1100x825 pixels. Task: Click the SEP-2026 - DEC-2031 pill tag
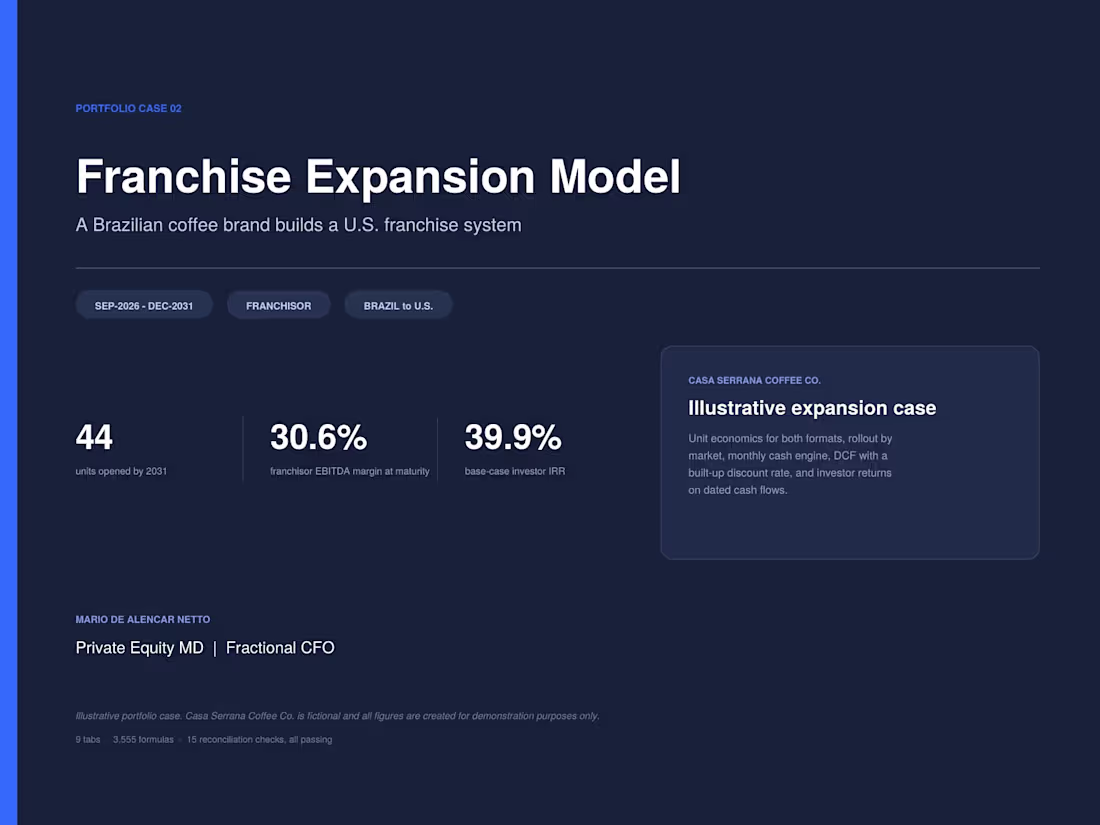144,305
